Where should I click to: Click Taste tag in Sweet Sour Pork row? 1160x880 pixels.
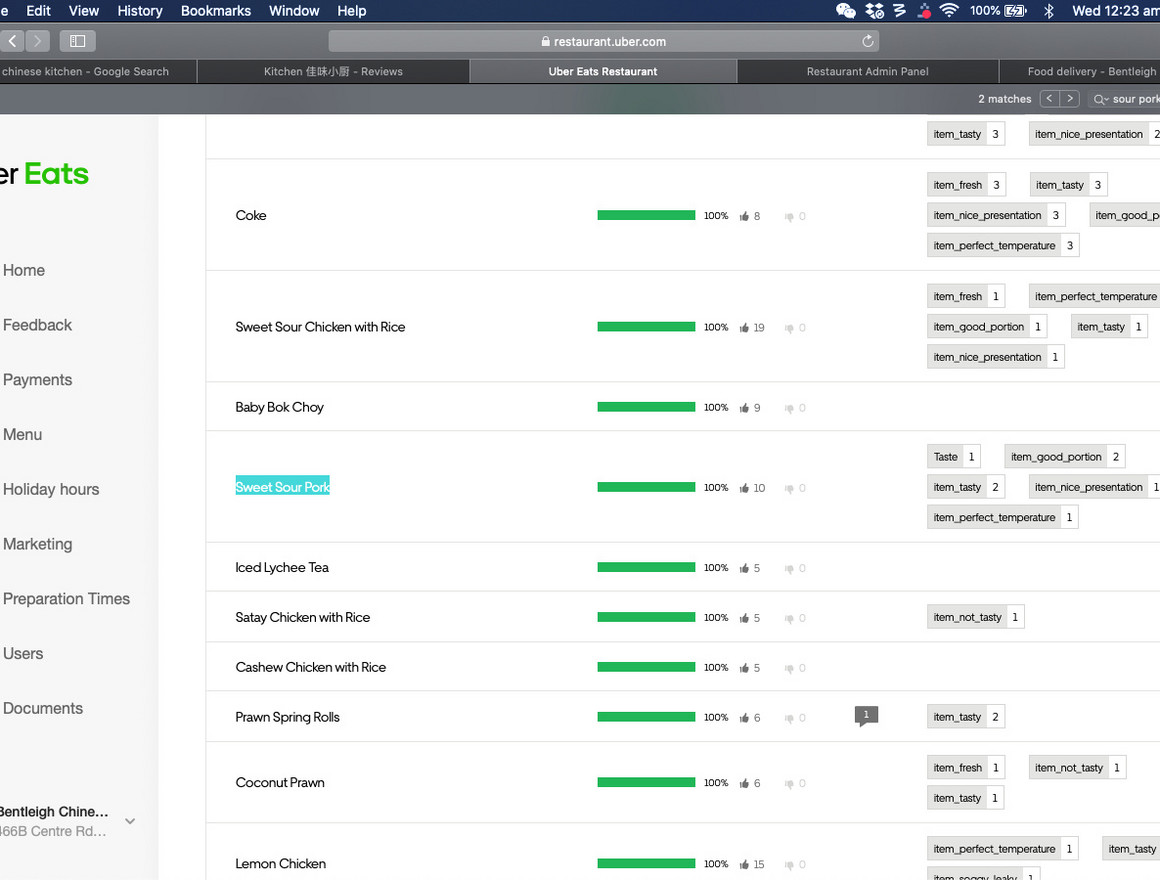point(954,457)
